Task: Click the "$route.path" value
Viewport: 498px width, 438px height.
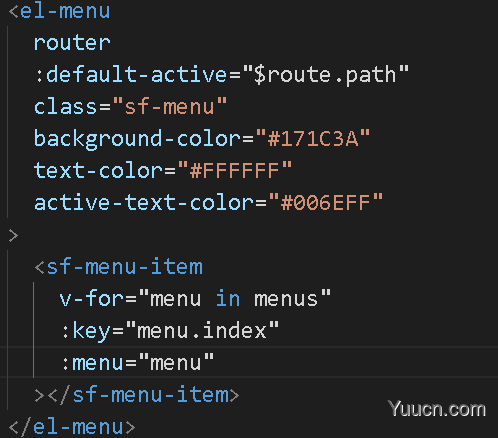Action: [x=325, y=75]
